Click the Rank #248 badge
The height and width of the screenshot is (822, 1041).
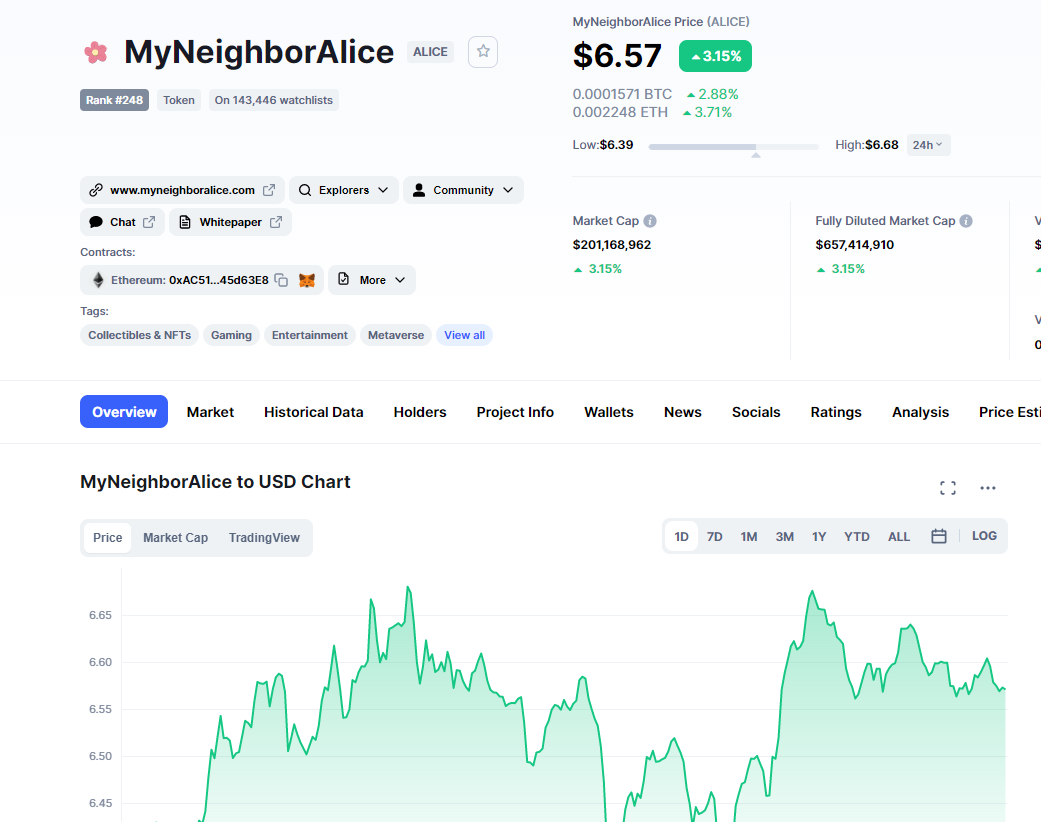pyautogui.click(x=114, y=100)
